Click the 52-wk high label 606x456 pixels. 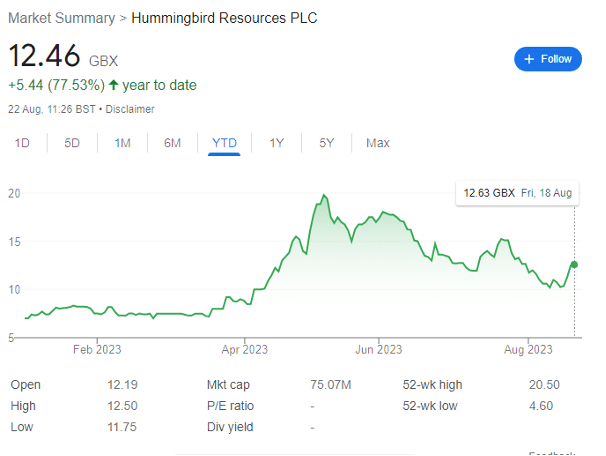click(x=432, y=385)
